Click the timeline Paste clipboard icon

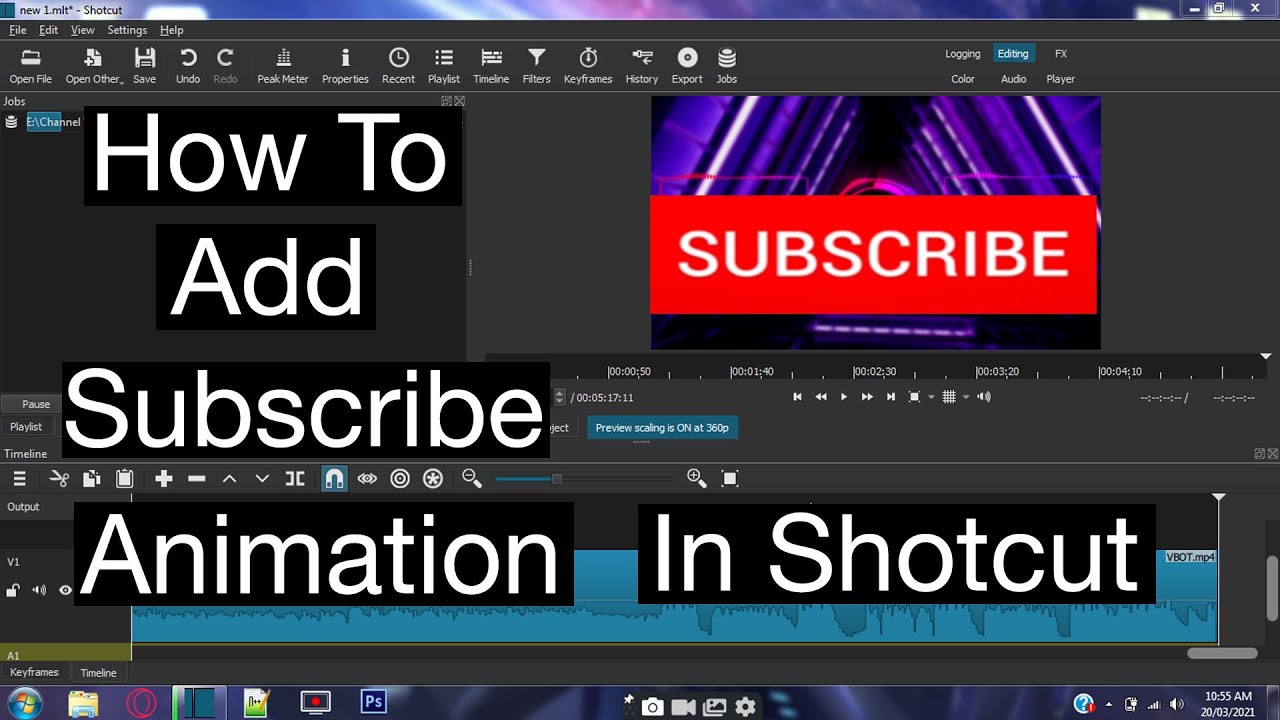pos(124,479)
